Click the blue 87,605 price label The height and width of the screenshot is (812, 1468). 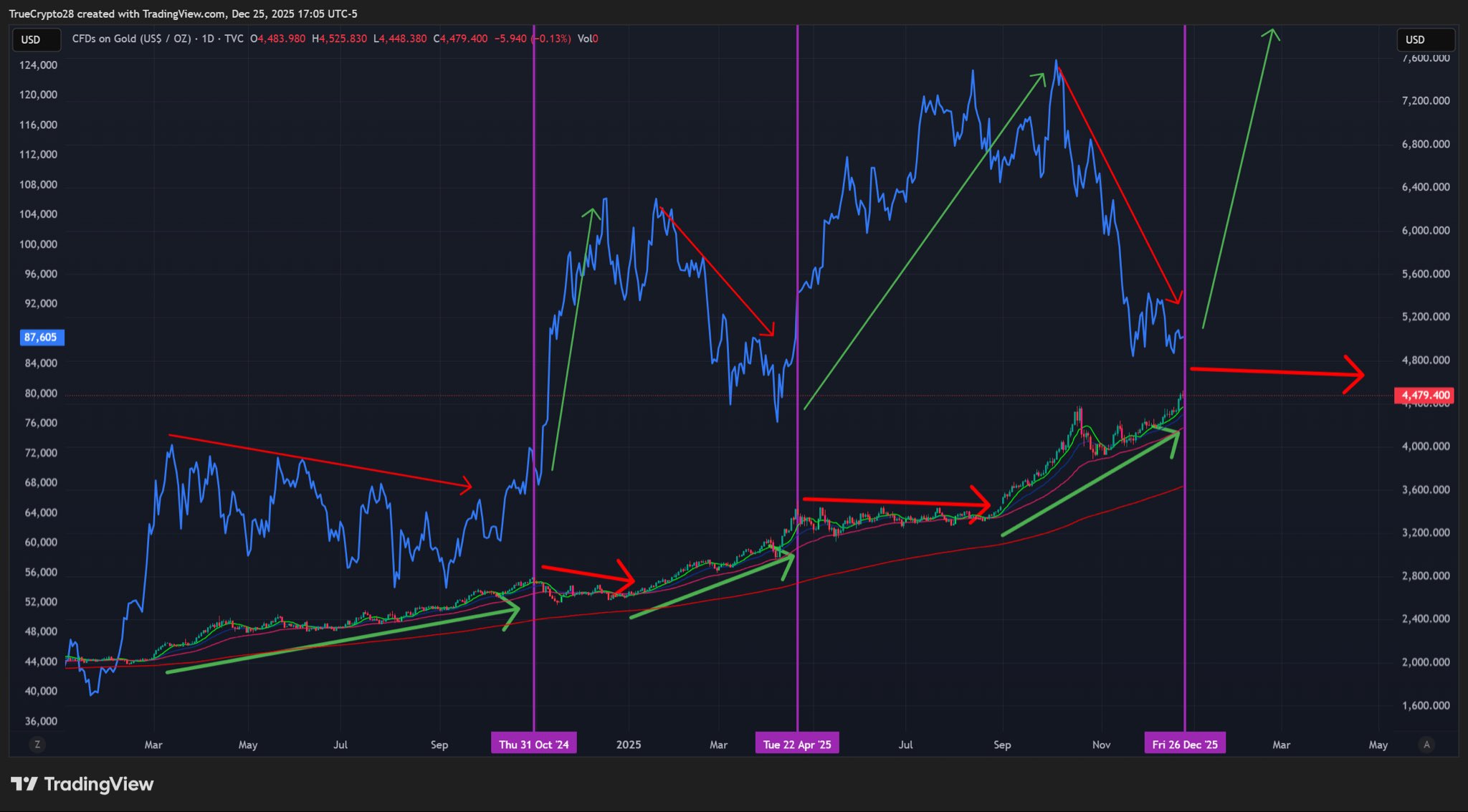pyautogui.click(x=41, y=338)
